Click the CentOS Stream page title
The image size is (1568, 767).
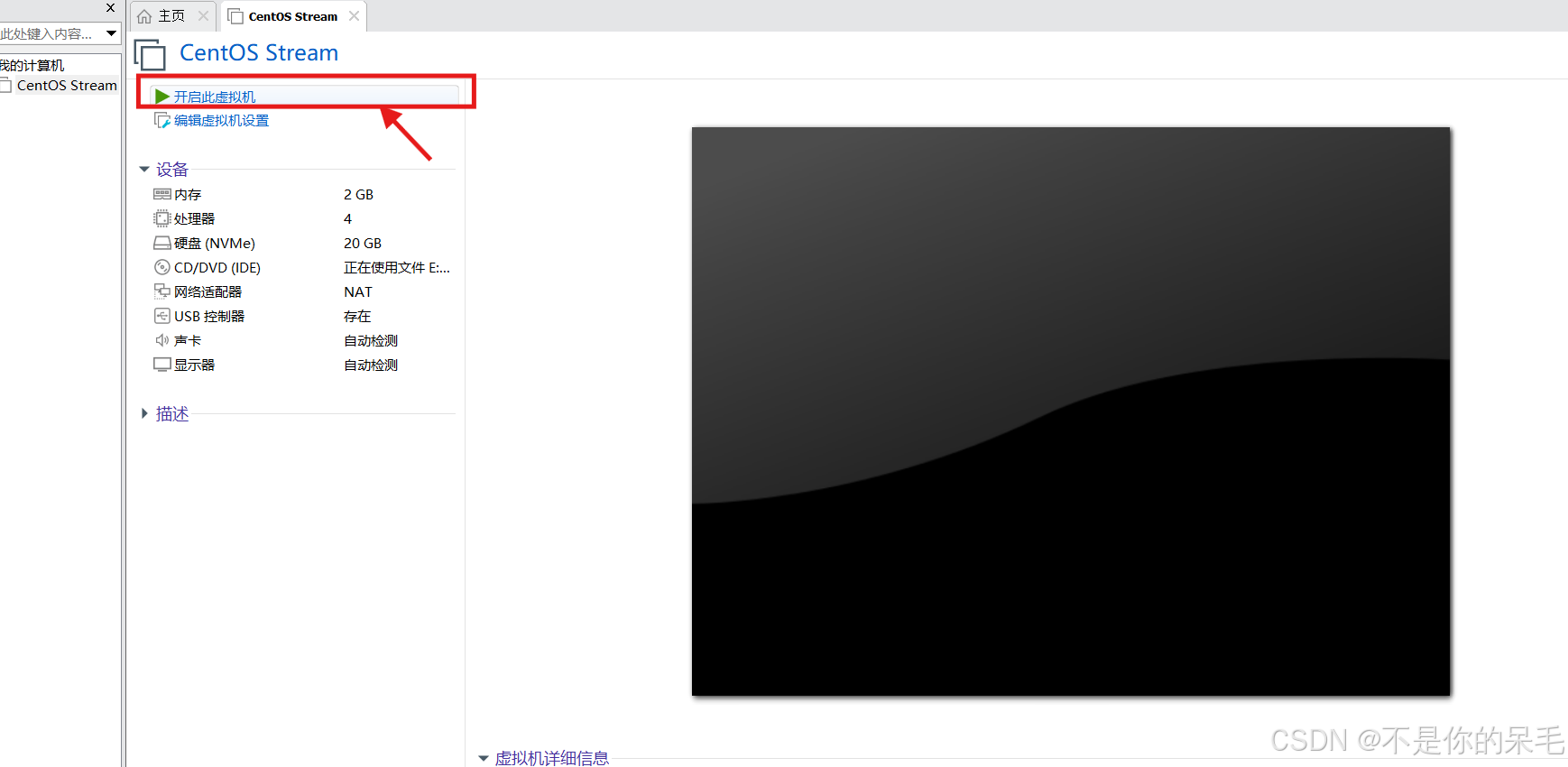click(x=259, y=52)
